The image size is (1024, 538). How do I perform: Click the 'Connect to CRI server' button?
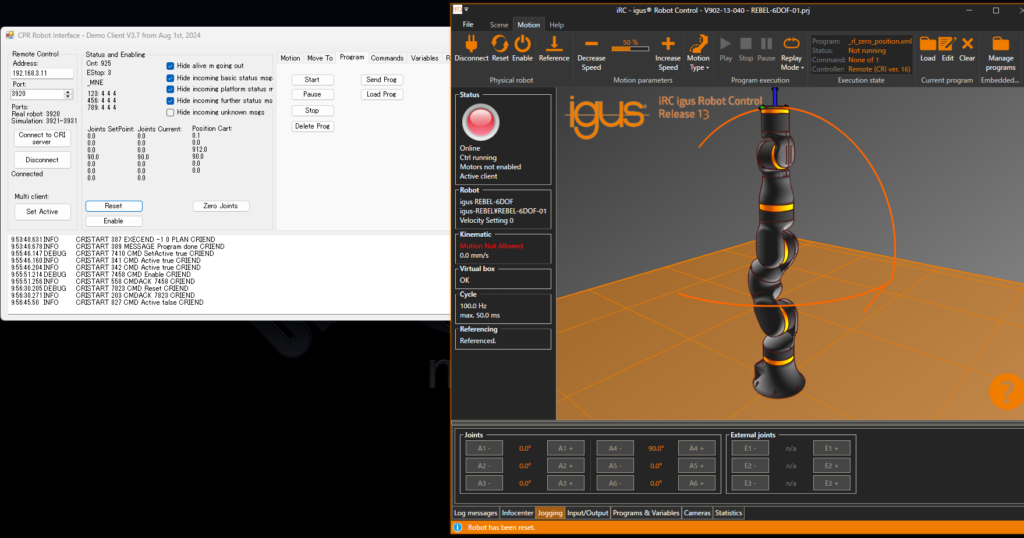[x=43, y=139]
